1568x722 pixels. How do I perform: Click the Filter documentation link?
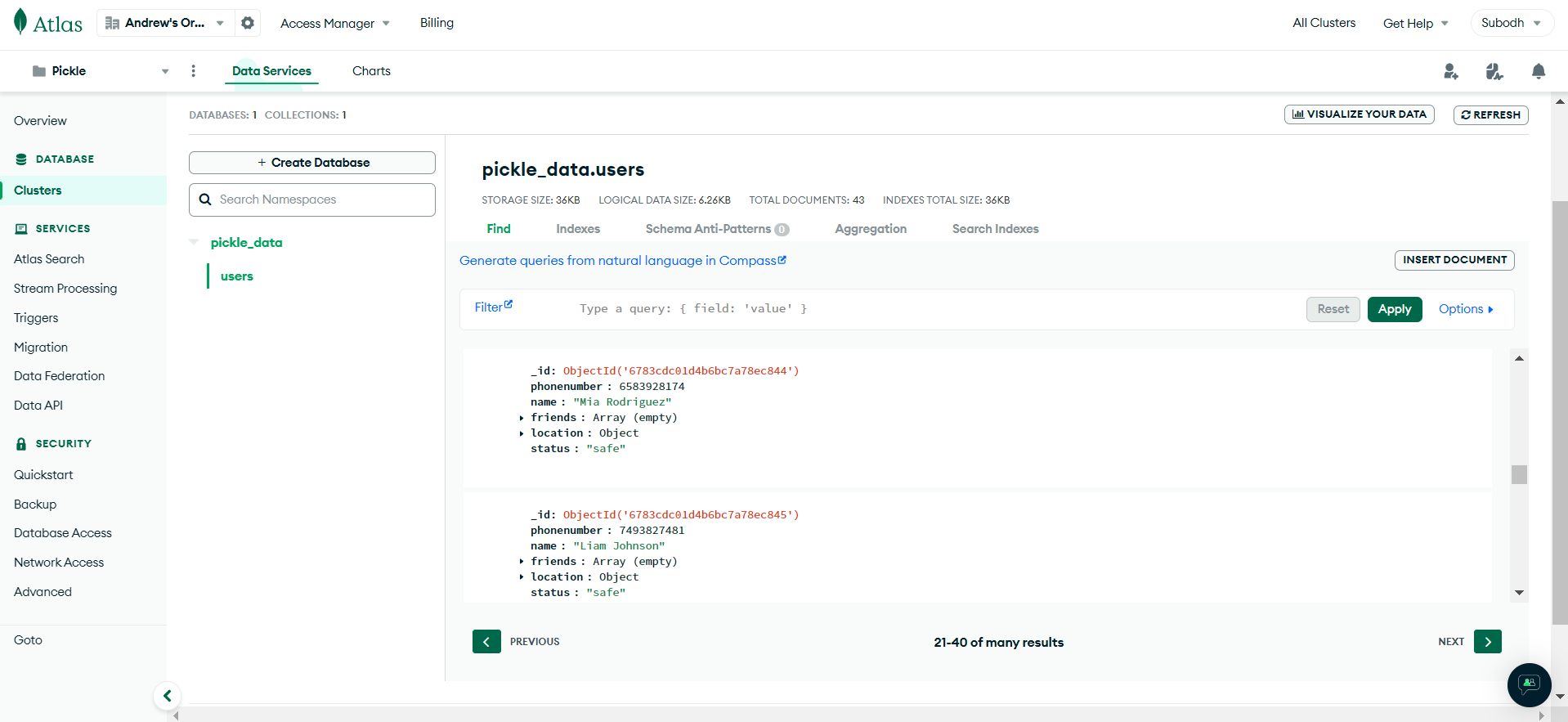coord(493,307)
